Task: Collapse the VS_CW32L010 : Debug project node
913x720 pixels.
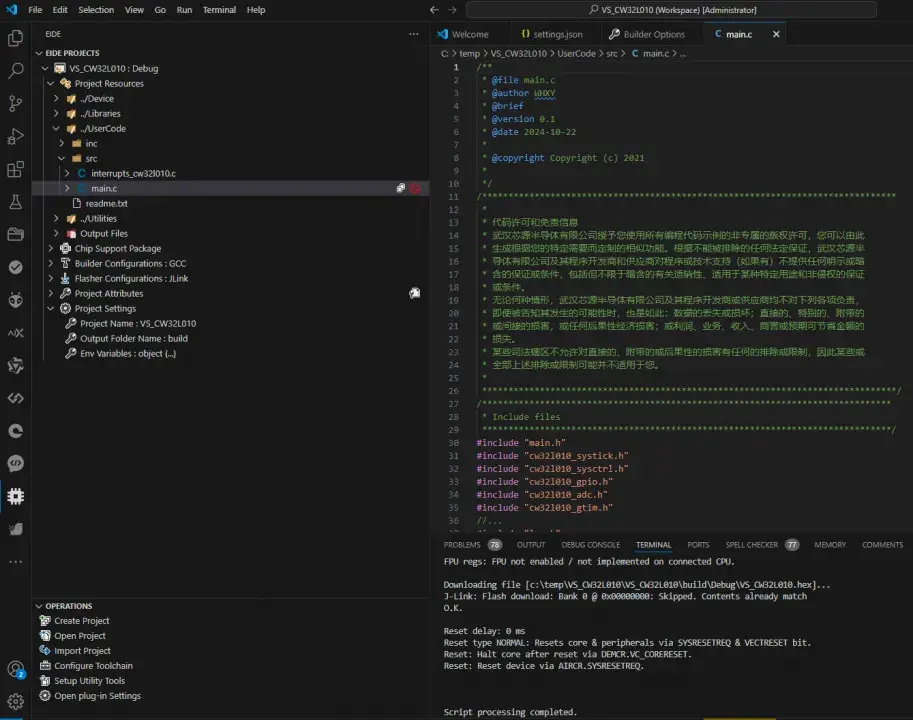Action: pyautogui.click(x=45, y=68)
